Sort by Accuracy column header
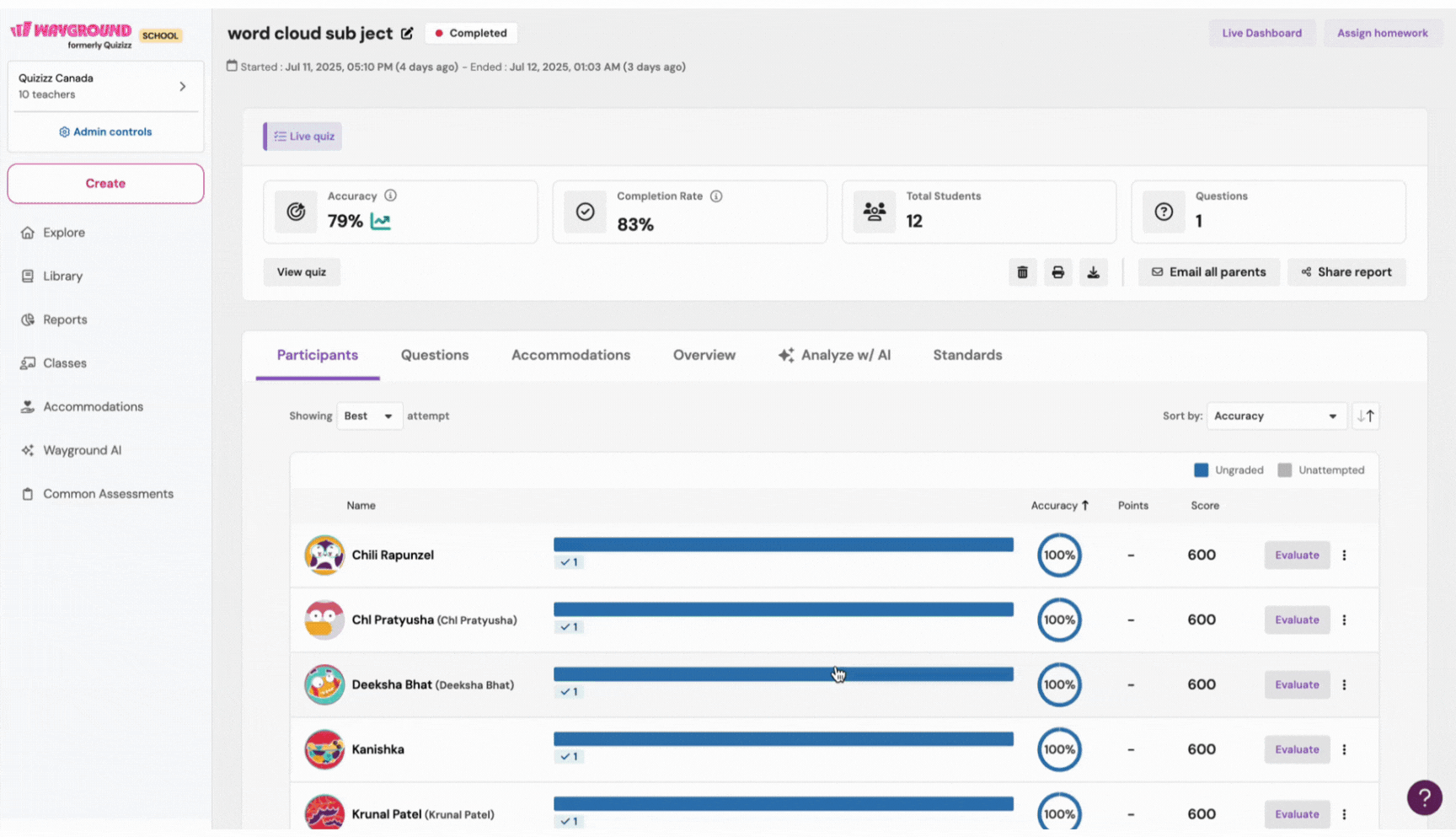Image resolution: width=1456 pixels, height=837 pixels. [x=1059, y=506]
